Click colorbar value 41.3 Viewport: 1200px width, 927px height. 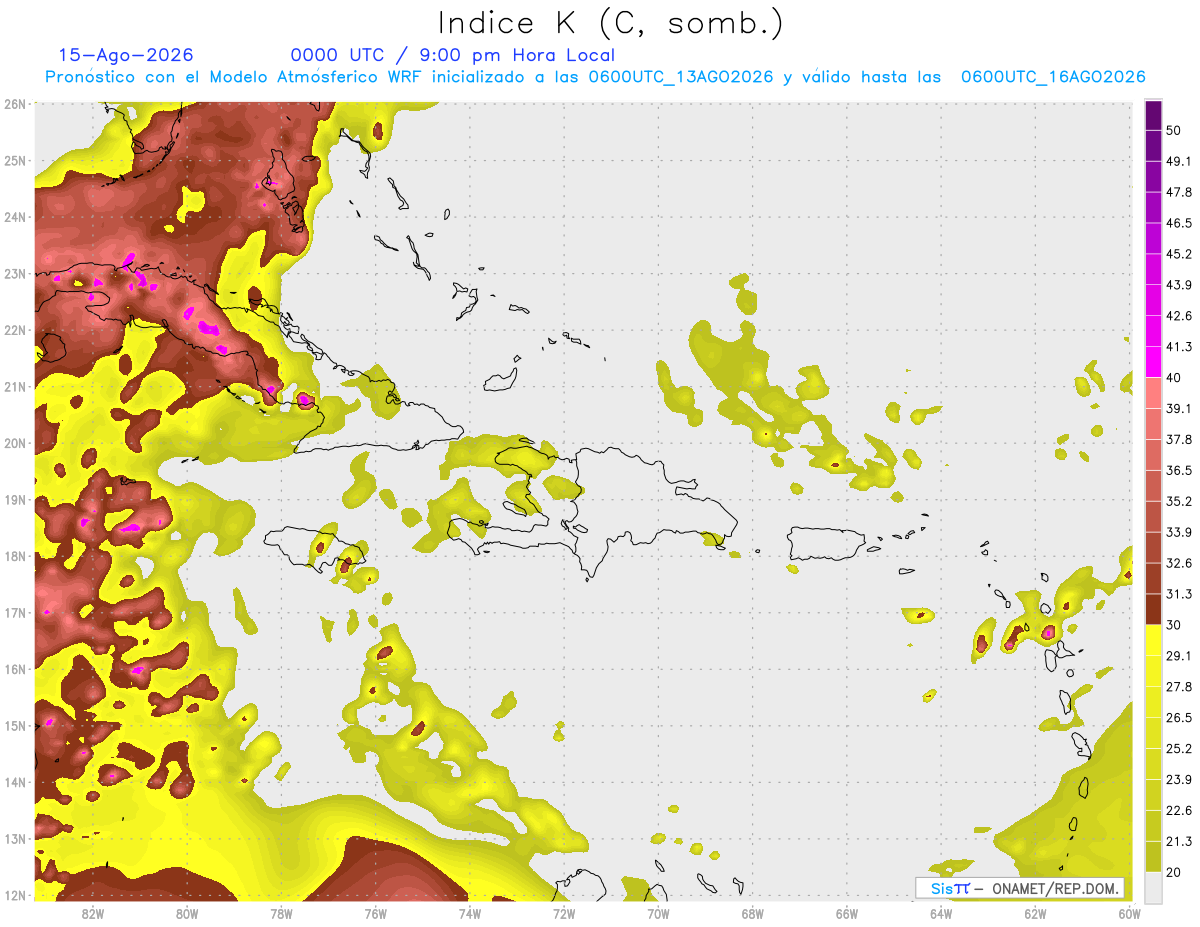pos(1178,347)
